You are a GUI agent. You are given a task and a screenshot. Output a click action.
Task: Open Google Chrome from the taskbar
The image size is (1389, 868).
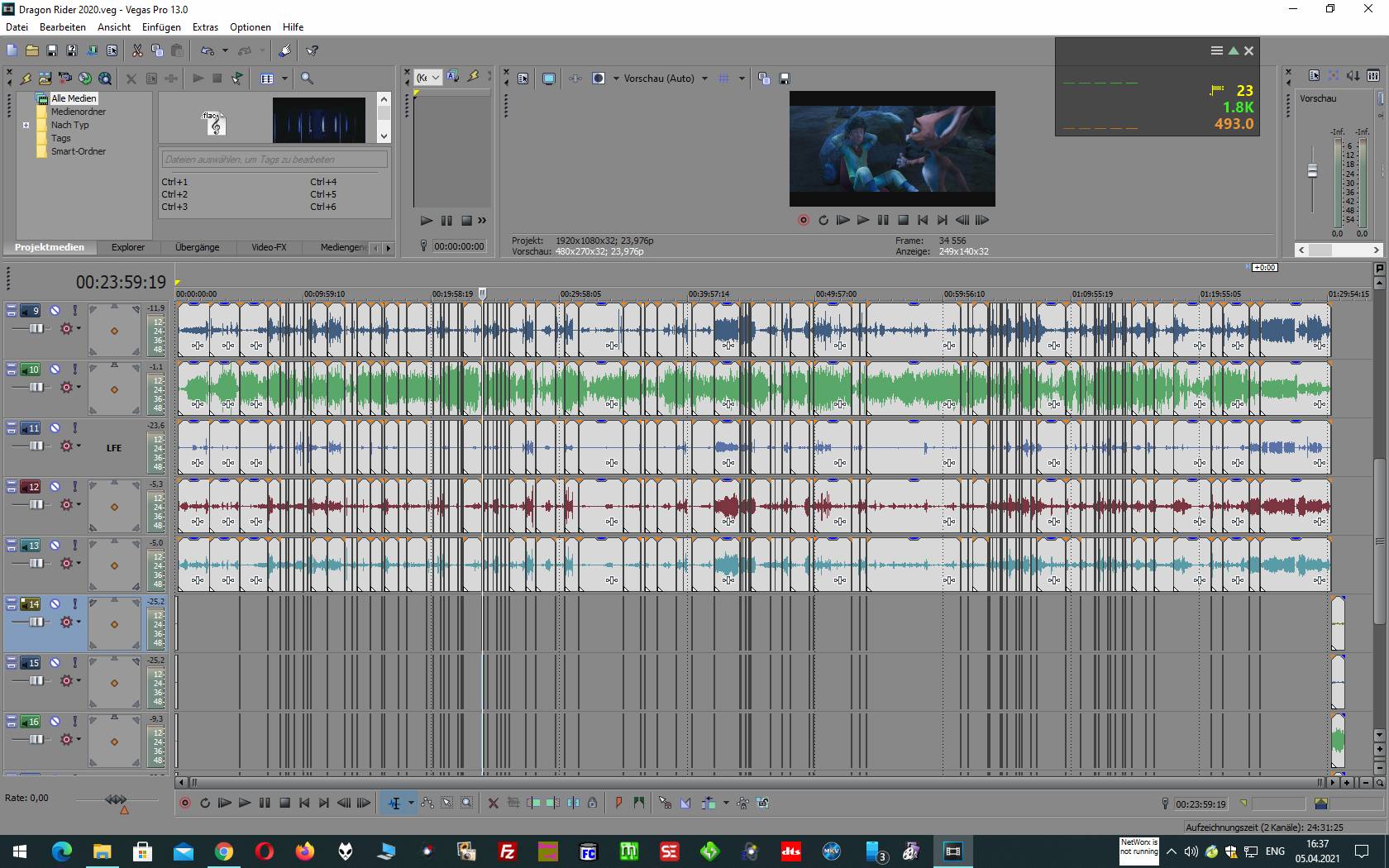point(224,851)
